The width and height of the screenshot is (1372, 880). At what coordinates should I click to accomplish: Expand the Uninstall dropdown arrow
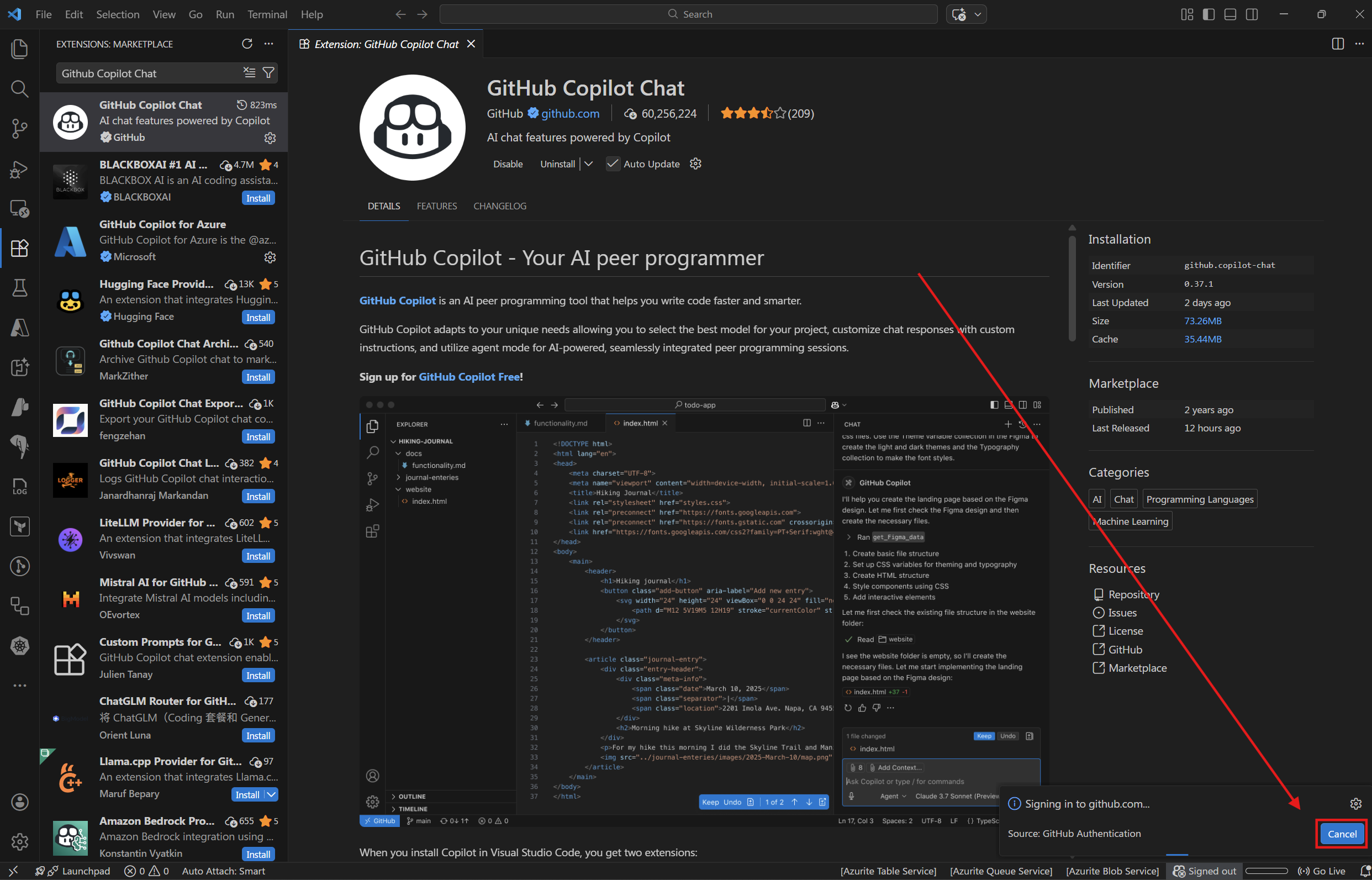[588, 164]
